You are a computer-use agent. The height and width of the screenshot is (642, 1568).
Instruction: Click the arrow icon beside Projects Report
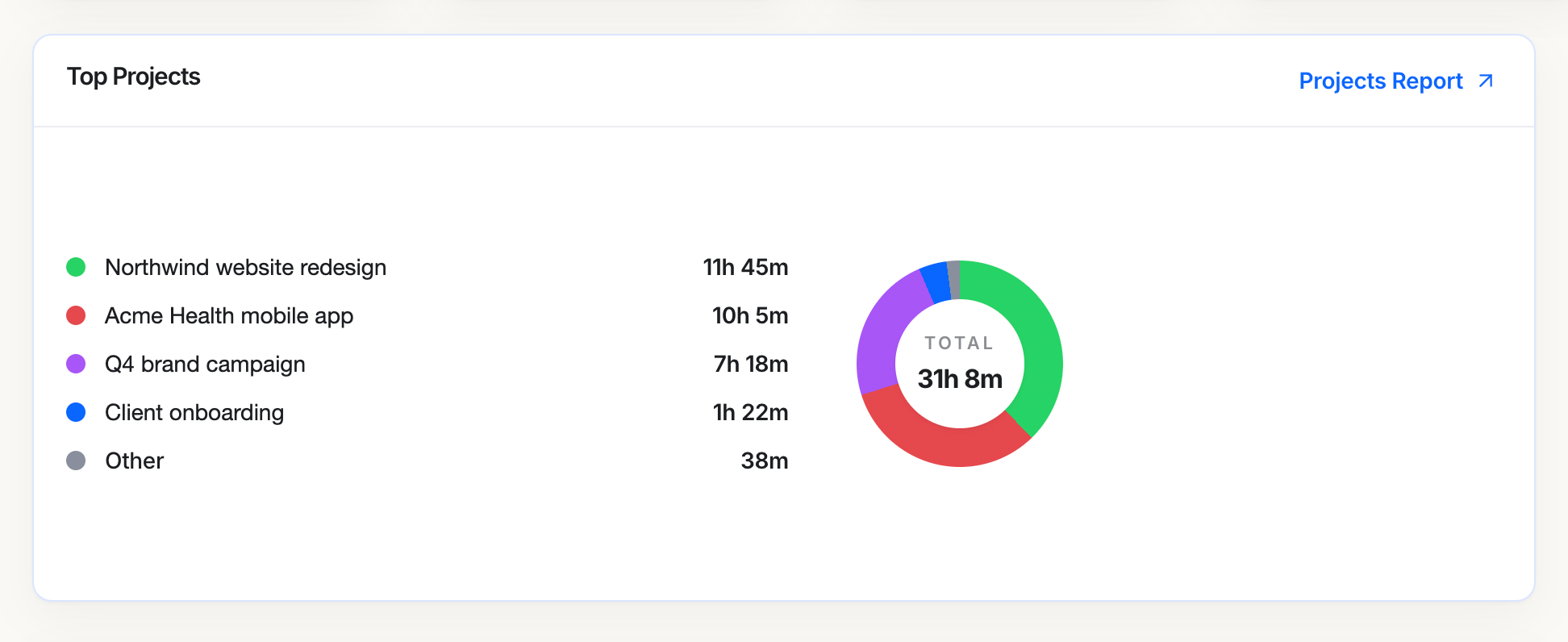1486,81
